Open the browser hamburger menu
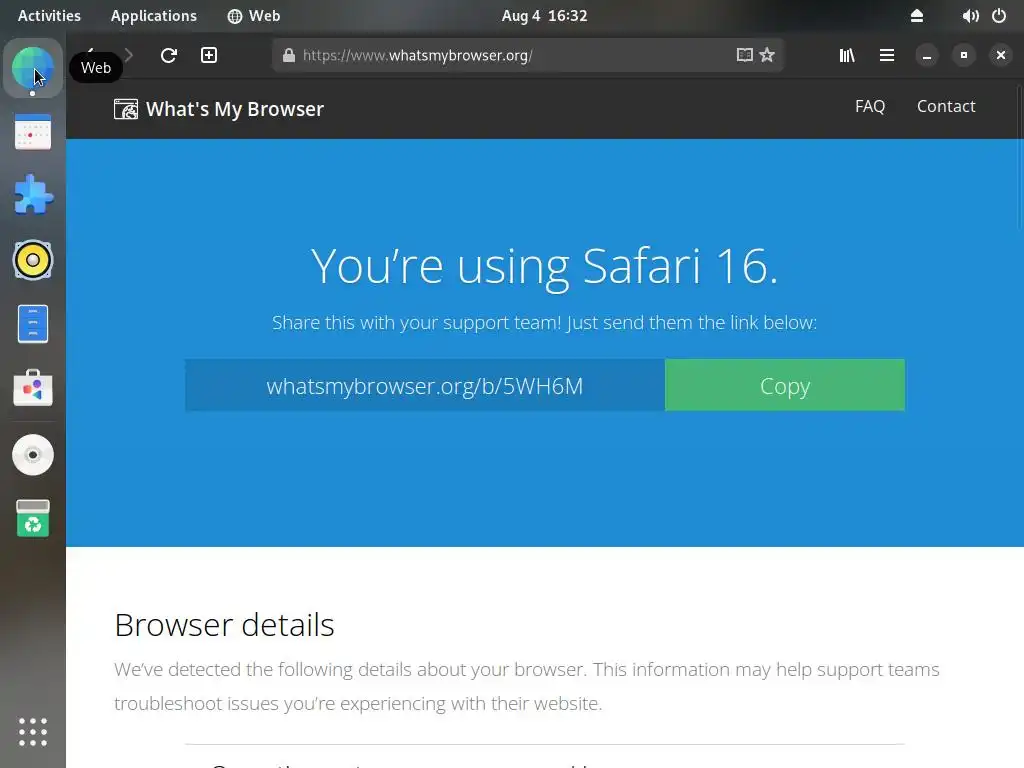 point(887,56)
